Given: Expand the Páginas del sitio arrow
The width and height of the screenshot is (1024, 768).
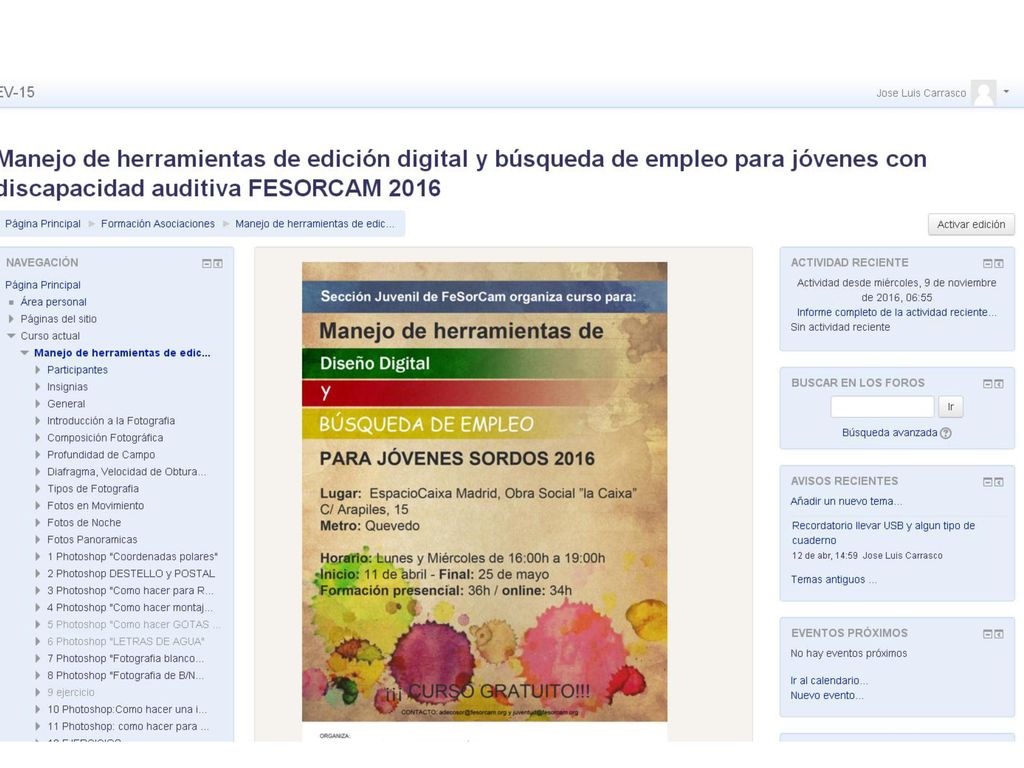Looking at the screenshot, I should click(11, 319).
